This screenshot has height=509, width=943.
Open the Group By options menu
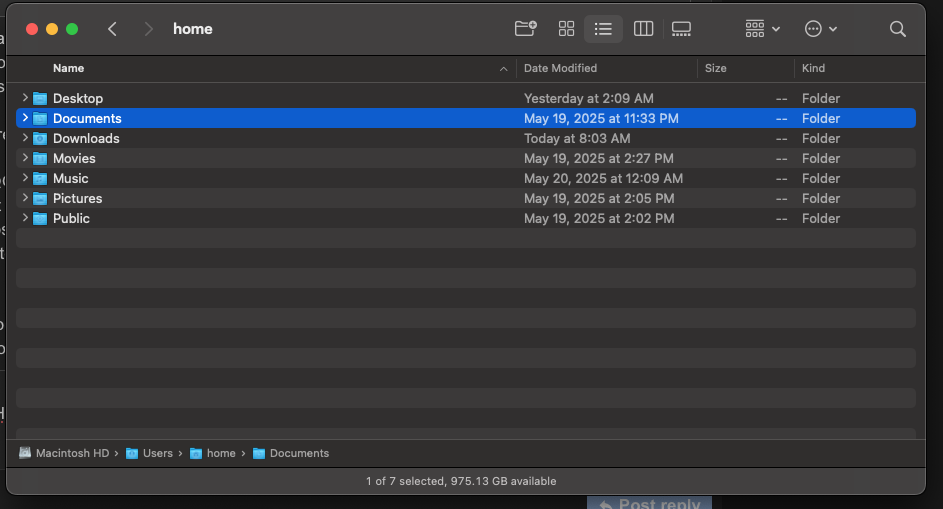pyautogui.click(x=763, y=28)
